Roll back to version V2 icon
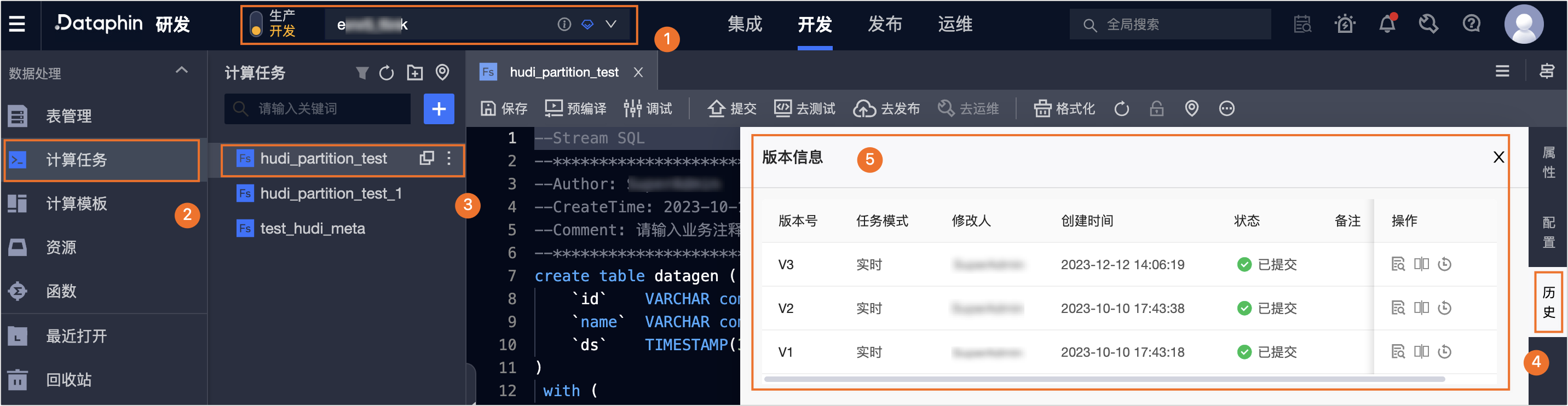This screenshot has width=1568, height=406. (1444, 308)
